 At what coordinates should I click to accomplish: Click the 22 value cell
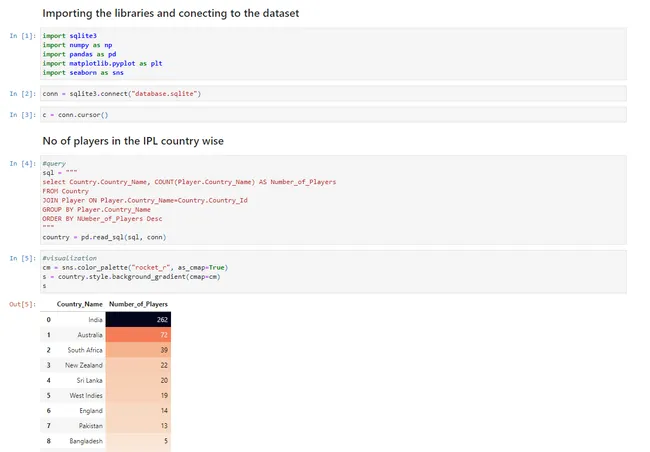coord(138,365)
